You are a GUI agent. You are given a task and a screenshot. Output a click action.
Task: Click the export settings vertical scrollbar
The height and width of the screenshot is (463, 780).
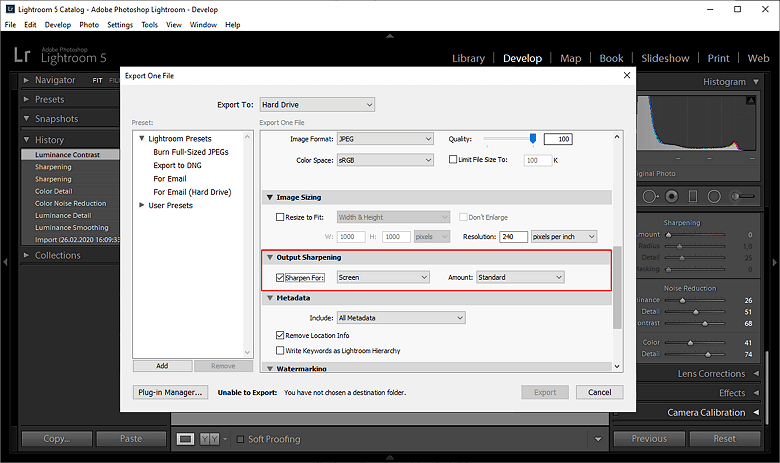pyautogui.click(x=617, y=287)
